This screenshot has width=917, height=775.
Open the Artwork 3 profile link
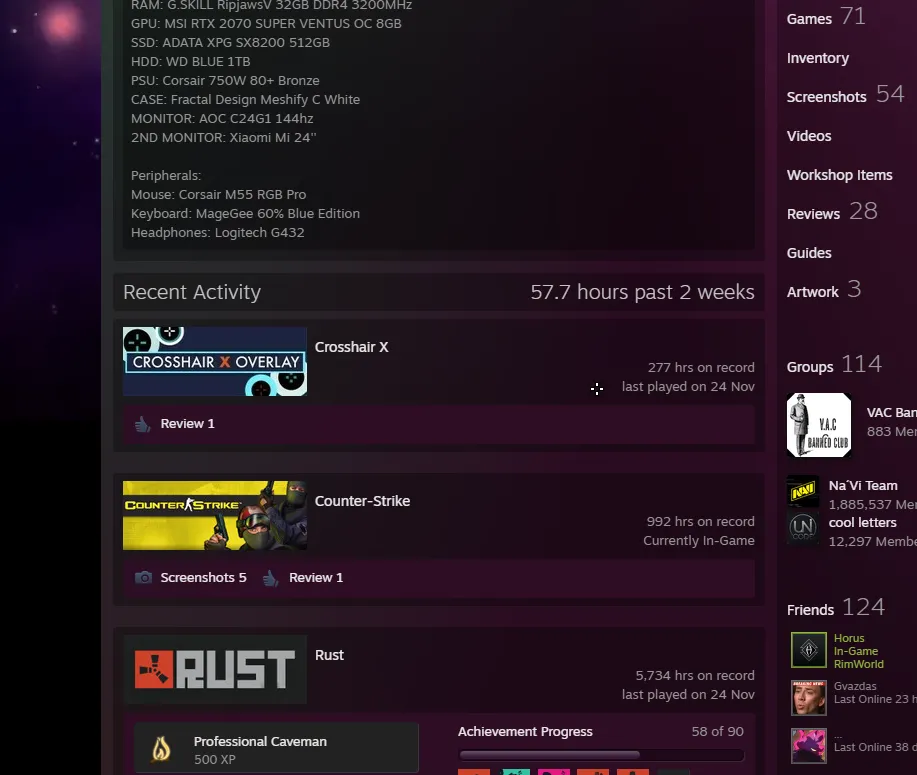click(x=823, y=290)
